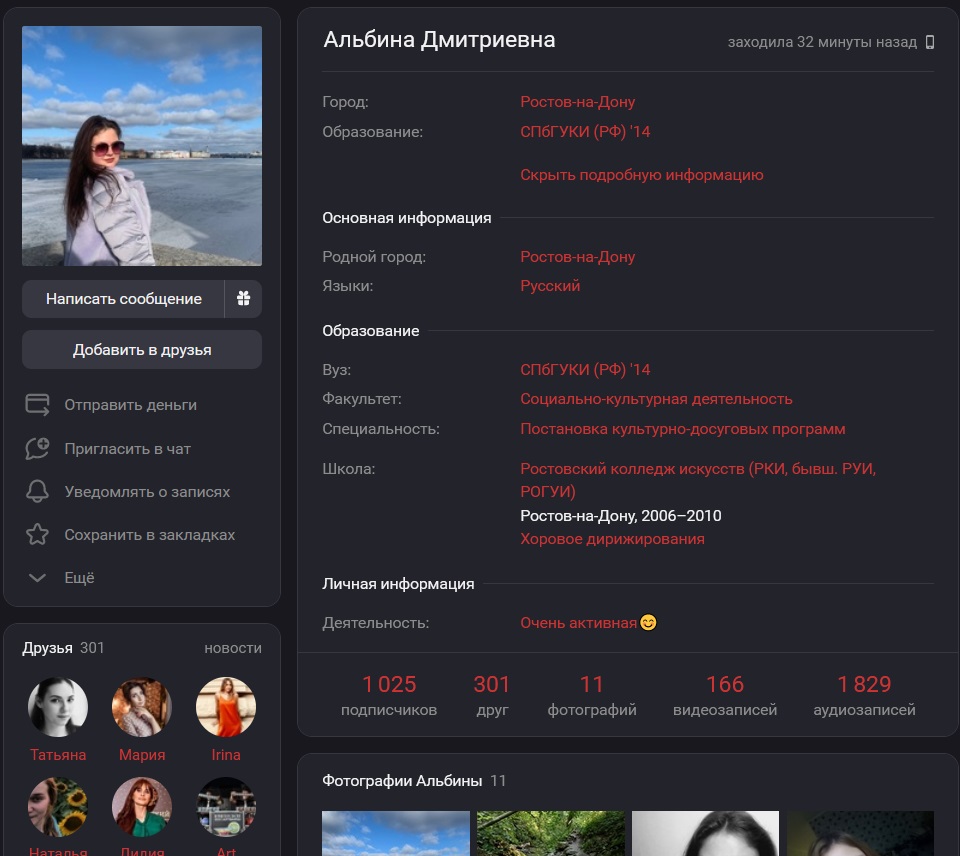Open СПбГУКИ link in top Образование row
960x856 pixels.
[585, 132]
